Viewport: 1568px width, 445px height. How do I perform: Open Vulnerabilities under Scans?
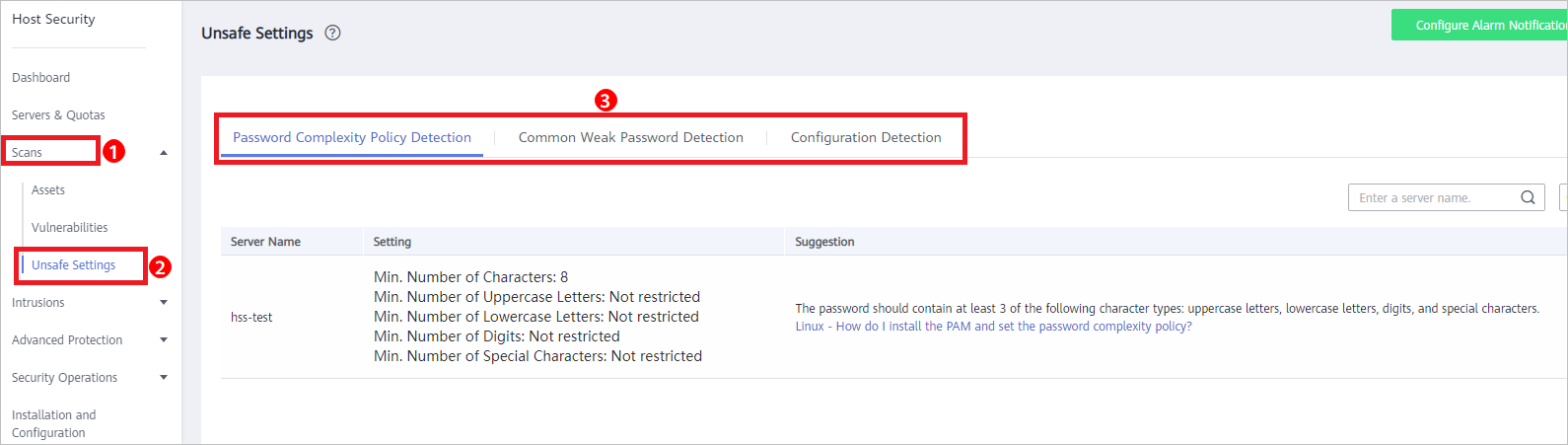click(x=70, y=228)
